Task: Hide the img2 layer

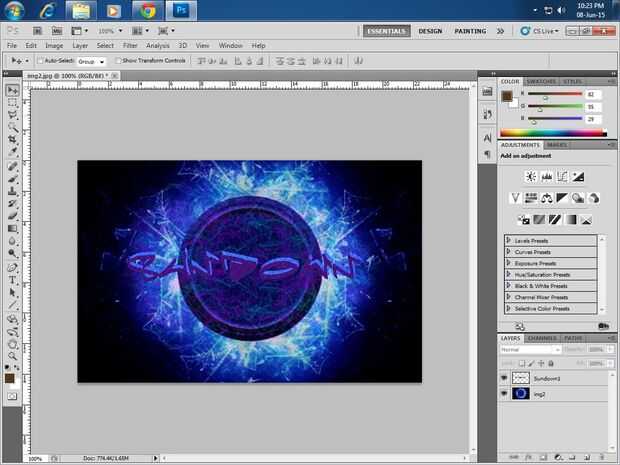Action: tap(504, 394)
